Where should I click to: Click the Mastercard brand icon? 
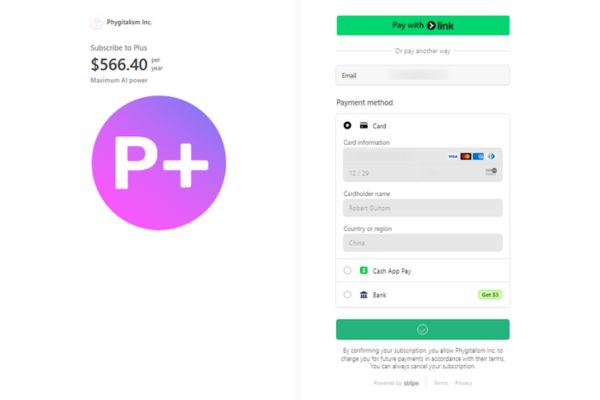466,157
